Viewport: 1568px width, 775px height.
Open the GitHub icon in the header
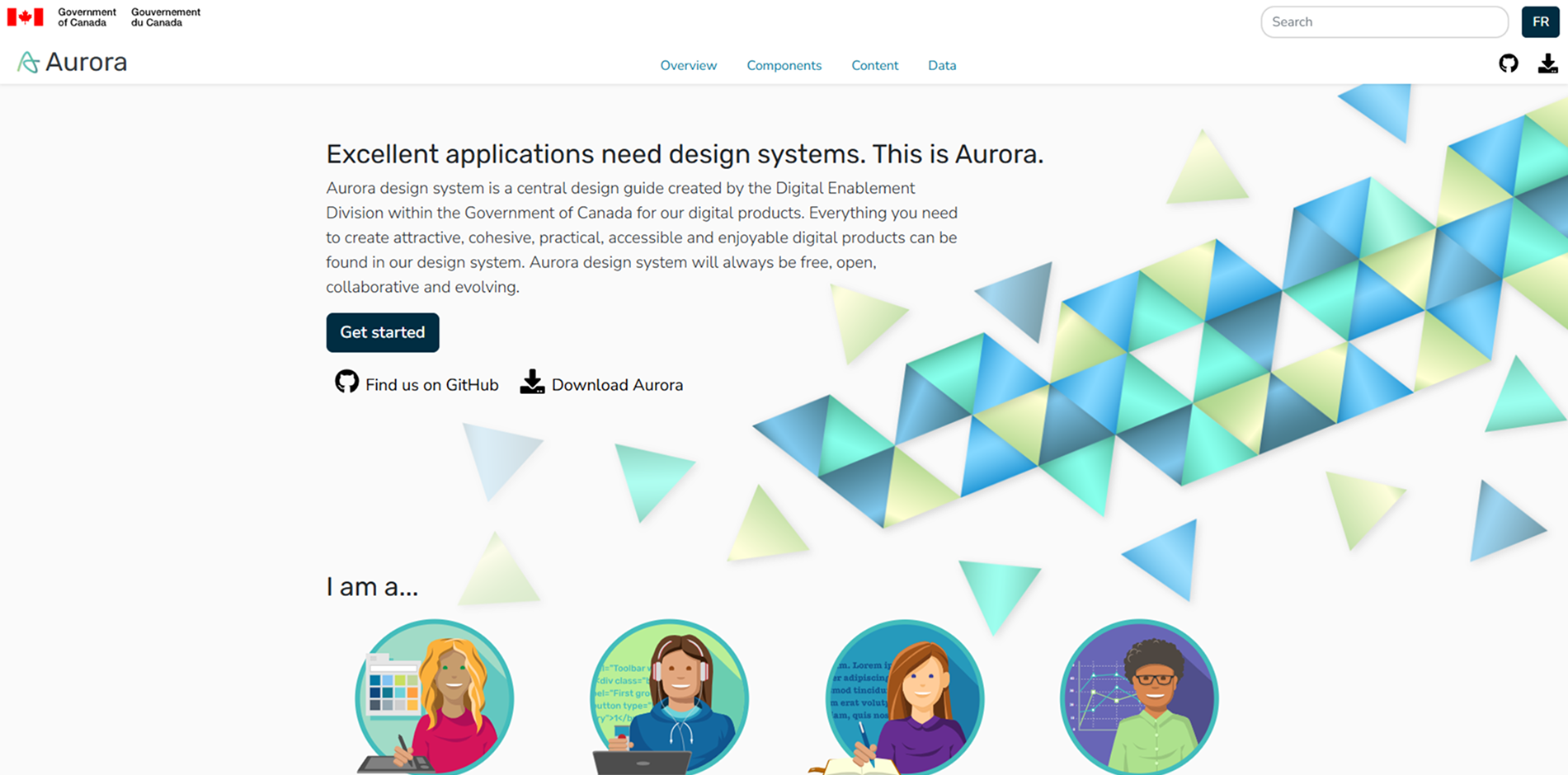coord(1508,63)
